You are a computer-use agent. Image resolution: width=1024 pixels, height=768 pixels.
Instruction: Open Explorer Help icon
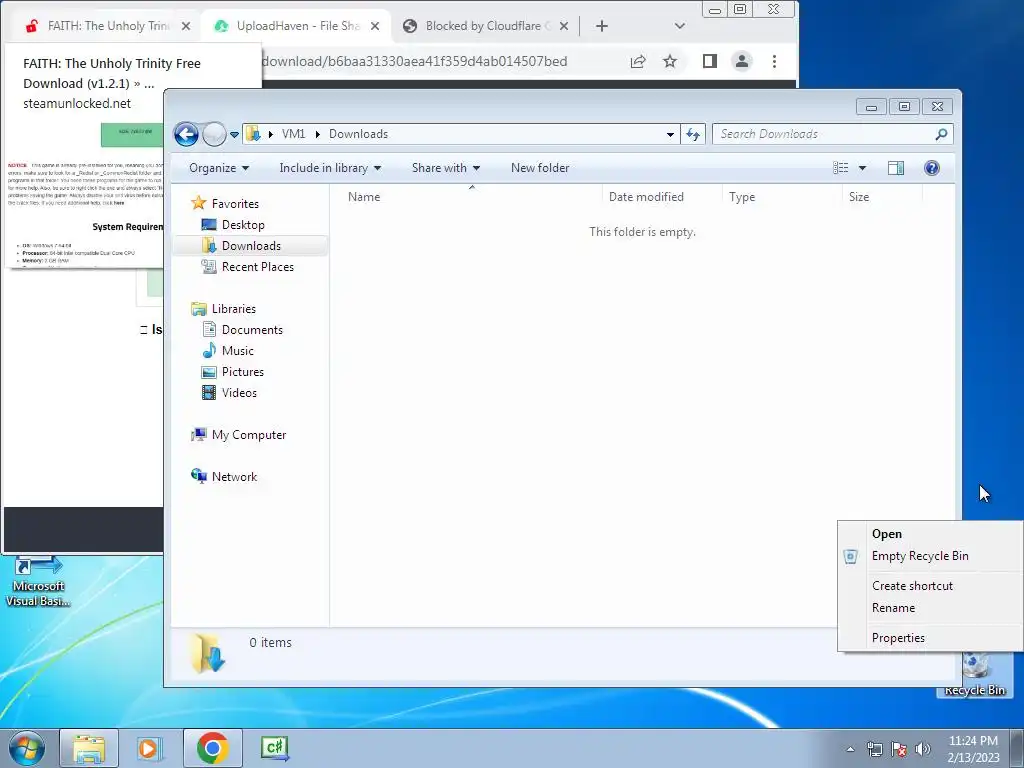click(932, 168)
